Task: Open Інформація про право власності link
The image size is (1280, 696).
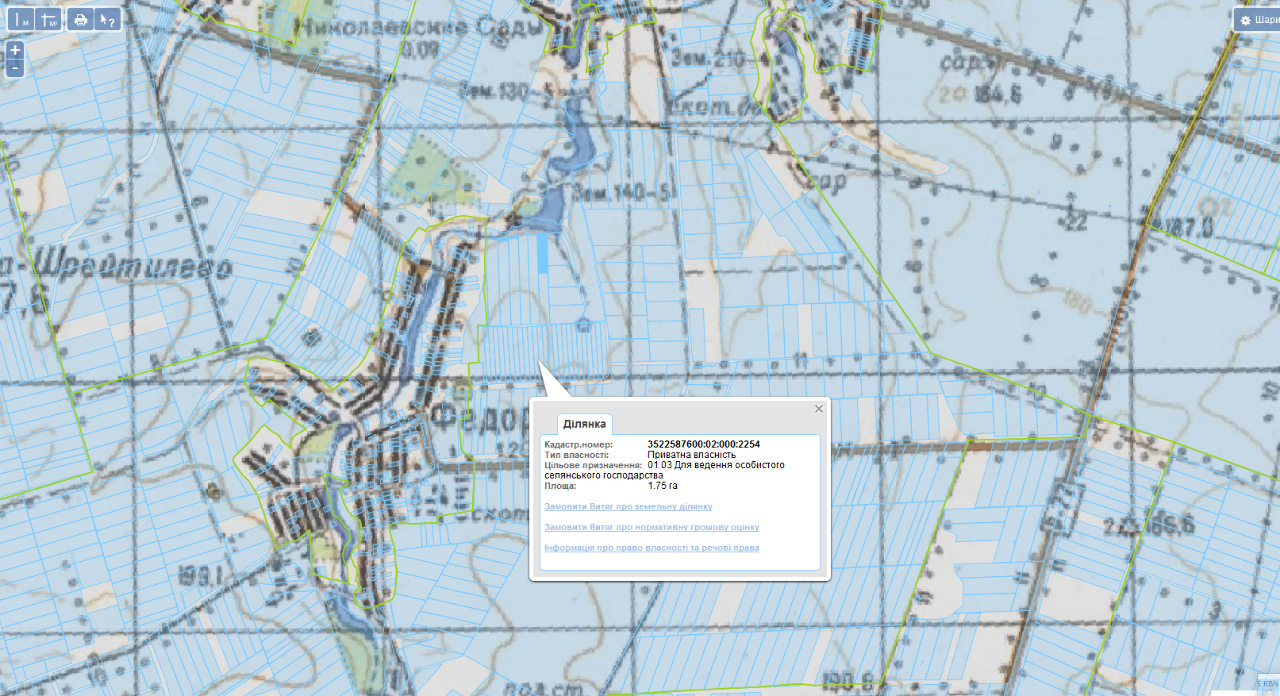Action: click(x=651, y=548)
